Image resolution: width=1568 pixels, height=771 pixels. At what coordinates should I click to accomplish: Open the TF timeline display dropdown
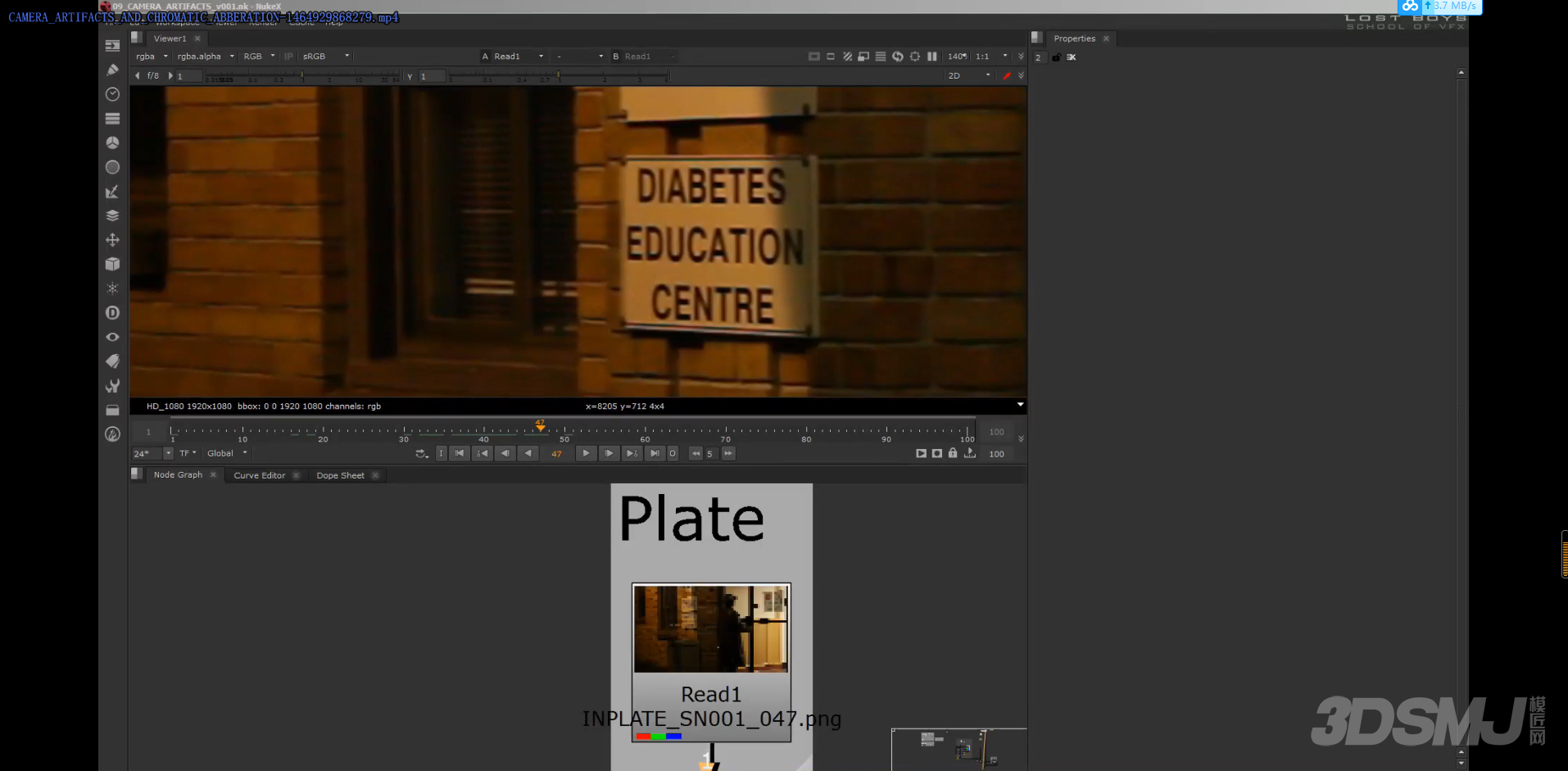(188, 453)
